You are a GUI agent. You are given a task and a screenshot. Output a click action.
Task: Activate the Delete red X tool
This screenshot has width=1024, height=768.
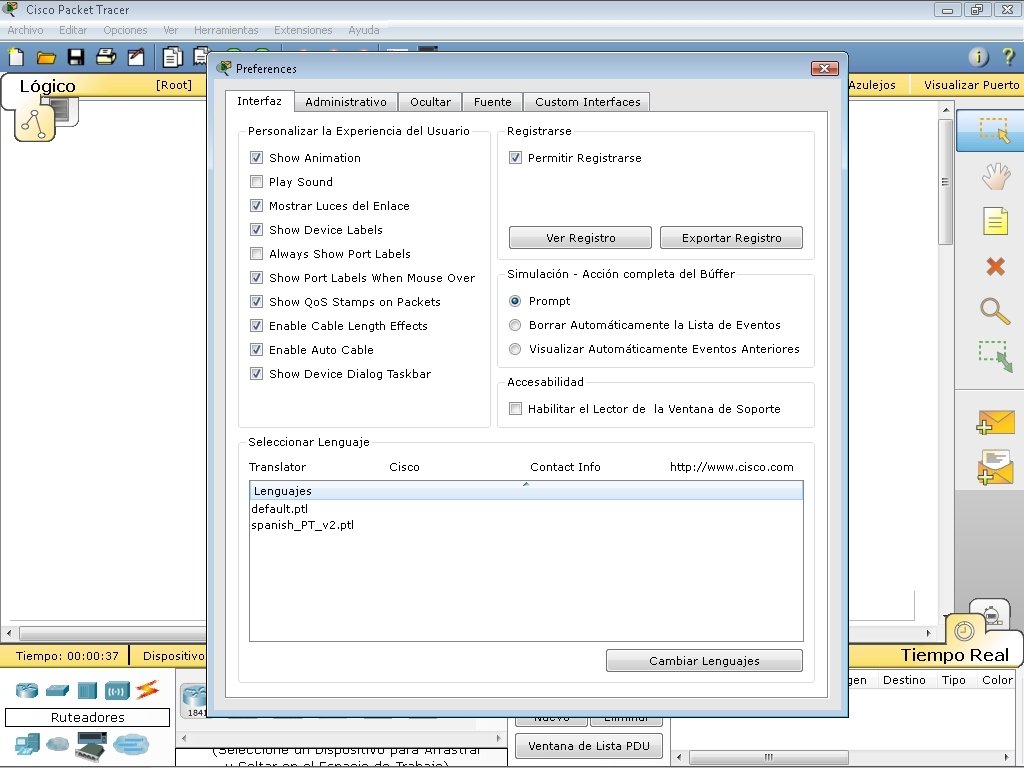[x=995, y=266]
